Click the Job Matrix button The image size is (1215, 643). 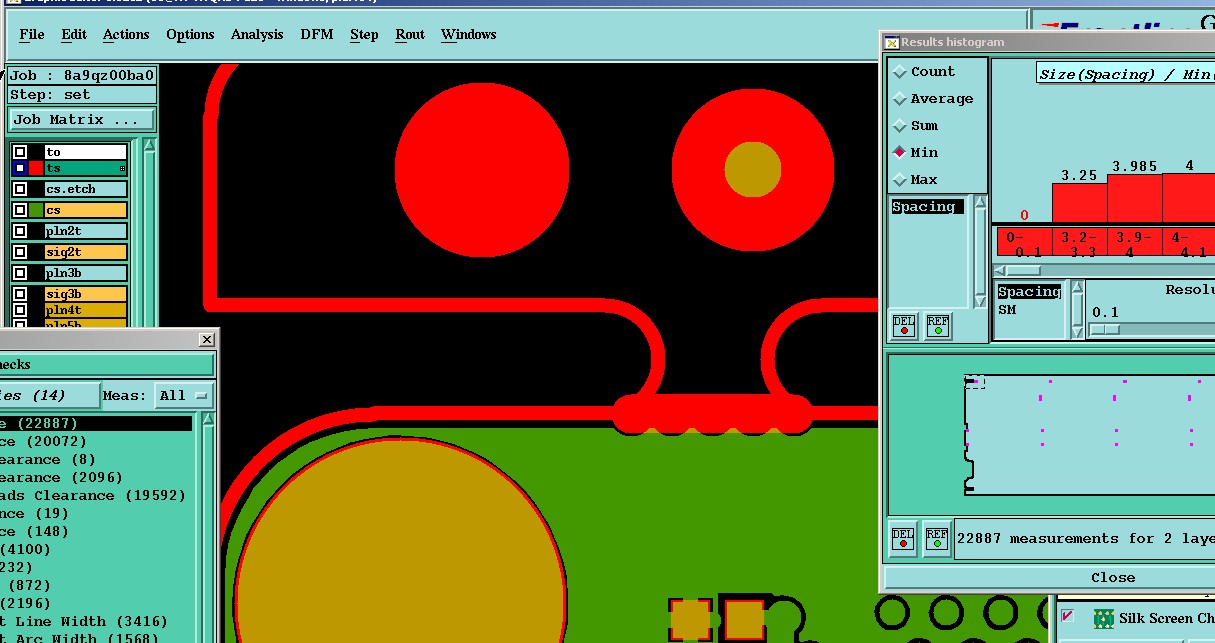82,120
